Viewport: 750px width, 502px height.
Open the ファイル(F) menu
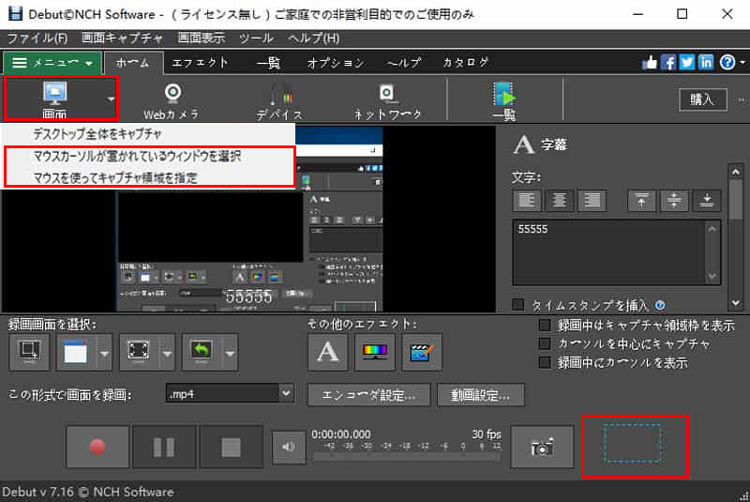point(37,38)
